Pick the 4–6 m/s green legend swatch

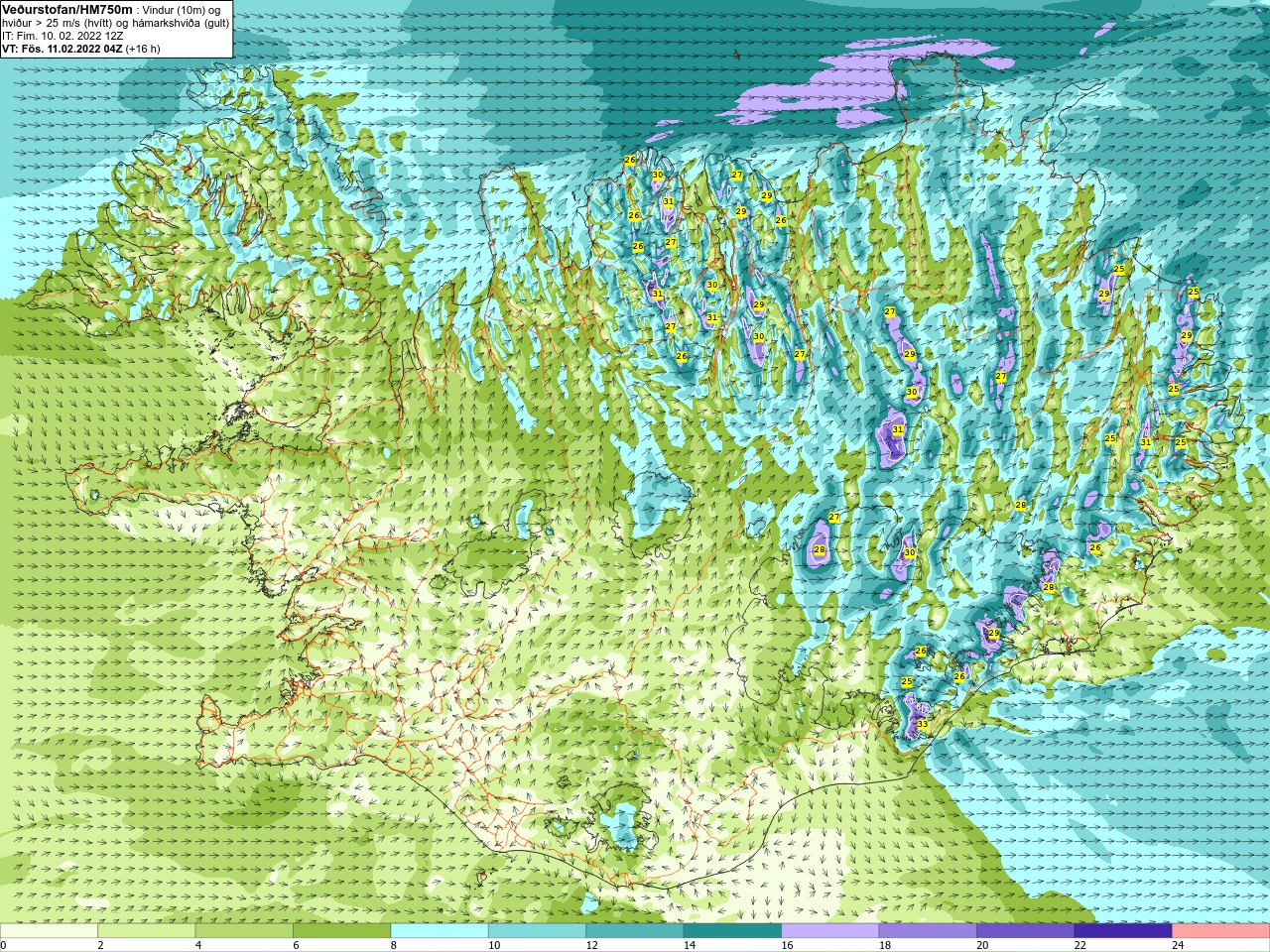(x=244, y=931)
